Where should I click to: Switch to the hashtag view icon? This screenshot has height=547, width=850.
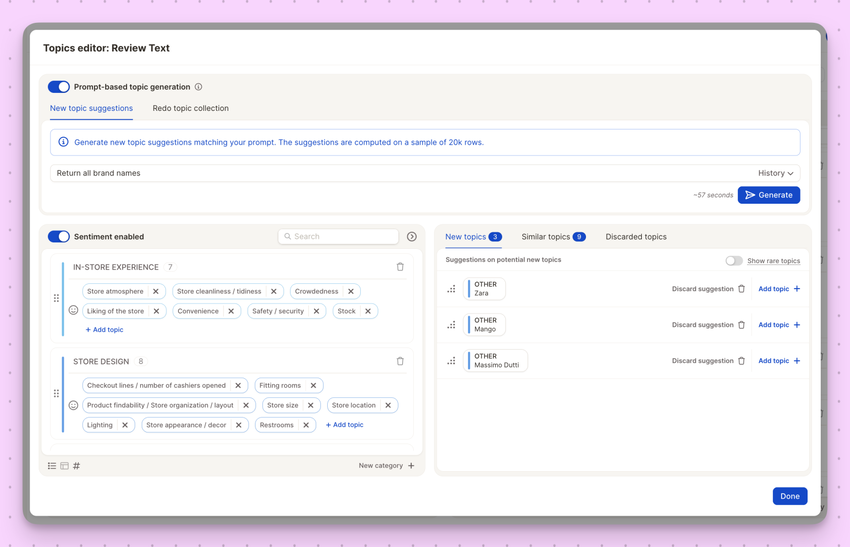[76, 466]
